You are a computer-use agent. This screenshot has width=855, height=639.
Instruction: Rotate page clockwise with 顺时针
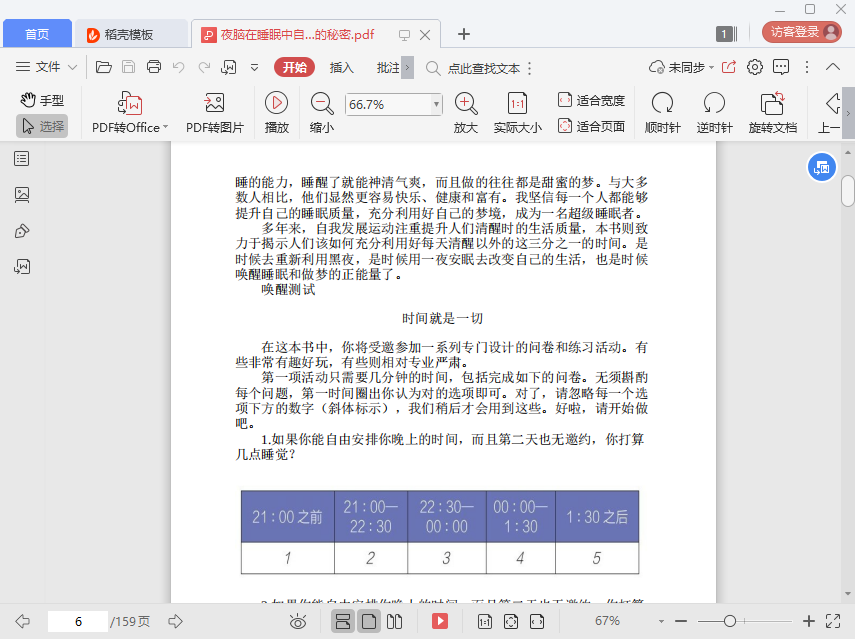662,103
